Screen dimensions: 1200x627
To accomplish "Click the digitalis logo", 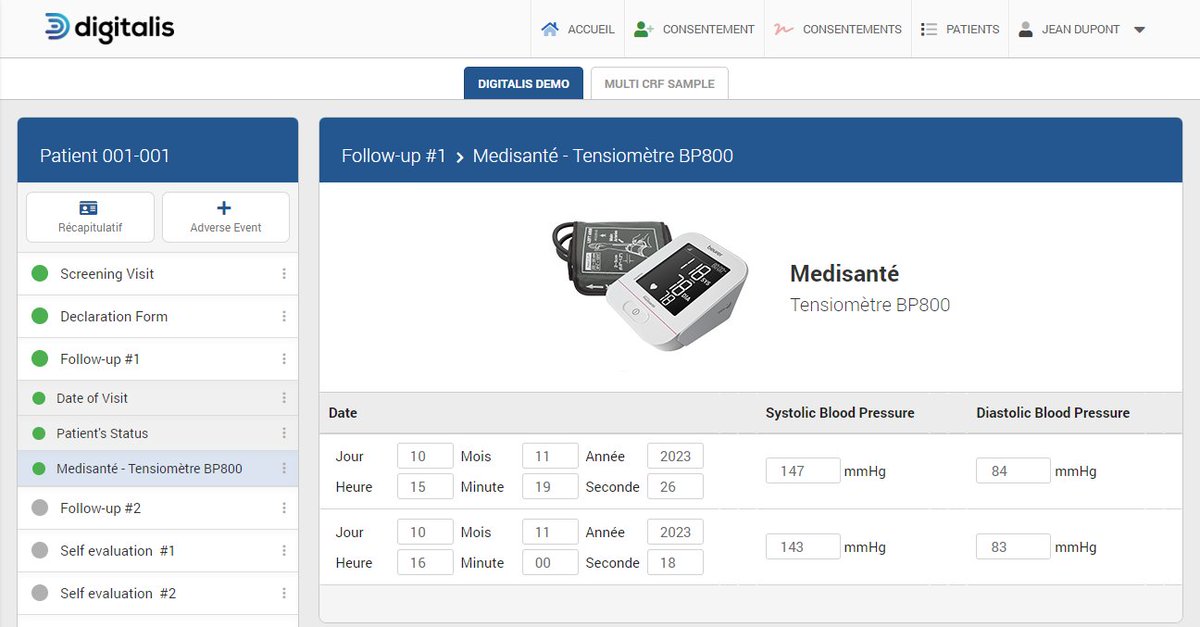I will [x=109, y=28].
